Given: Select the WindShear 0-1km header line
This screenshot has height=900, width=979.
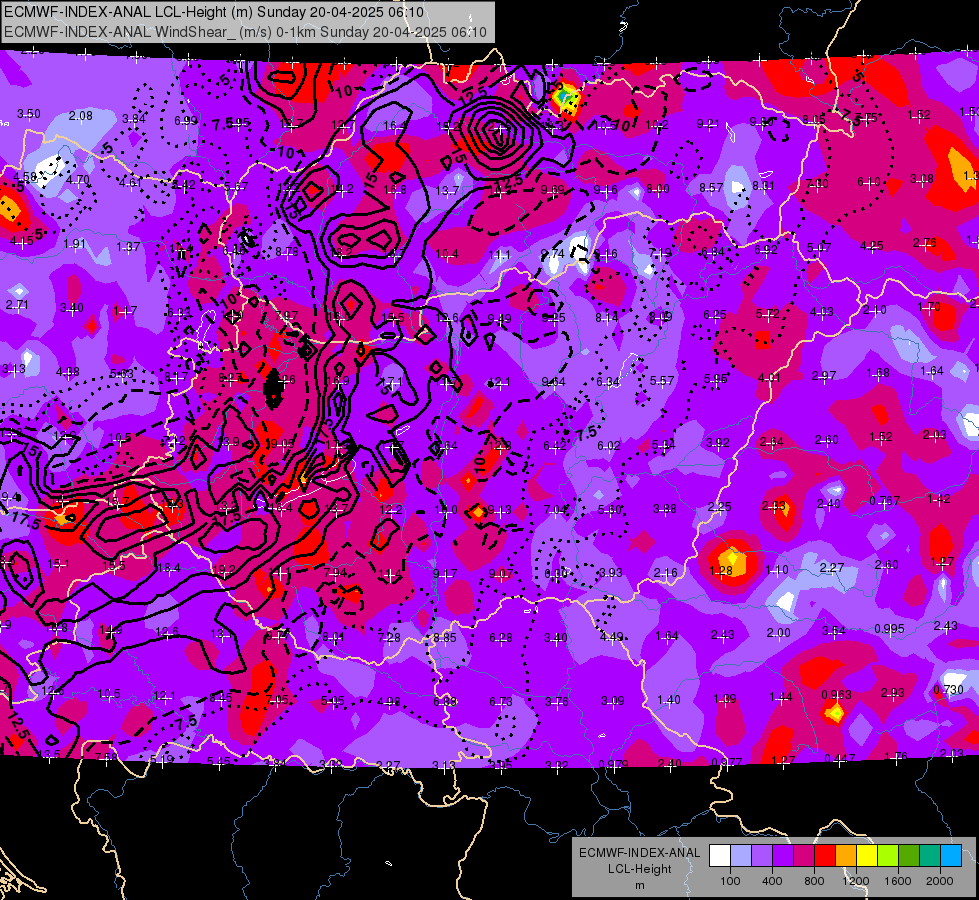Looking at the screenshot, I should coord(245,32).
